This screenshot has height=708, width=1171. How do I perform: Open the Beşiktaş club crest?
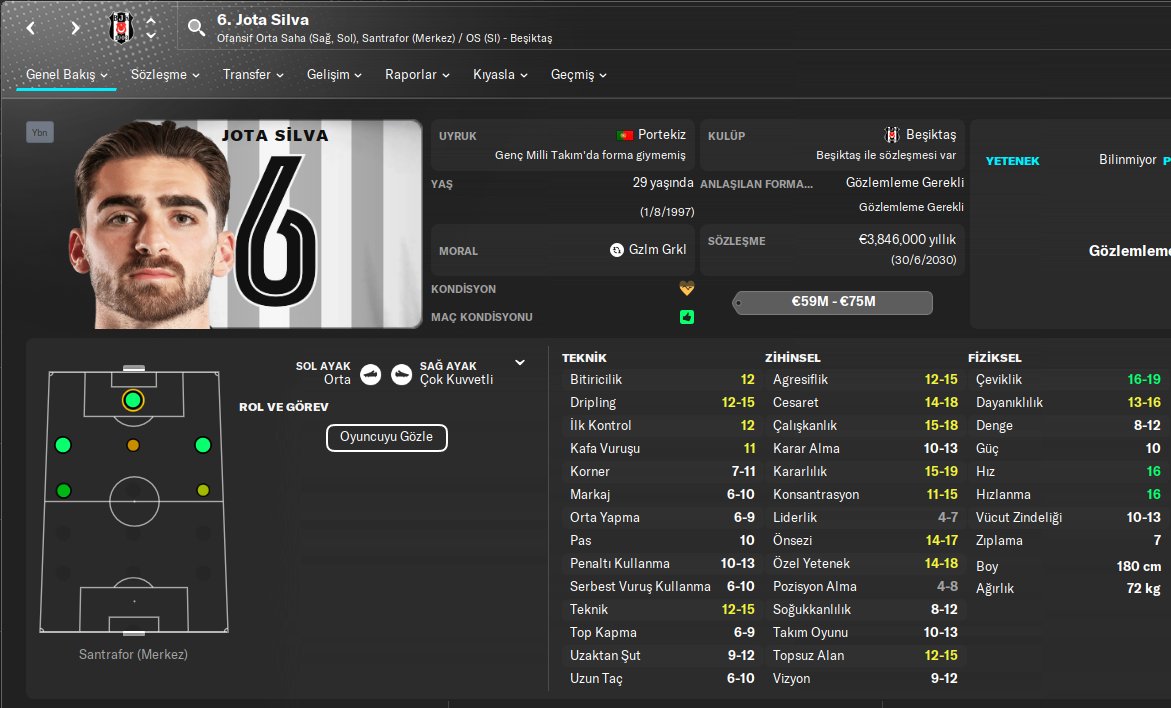click(x=120, y=28)
